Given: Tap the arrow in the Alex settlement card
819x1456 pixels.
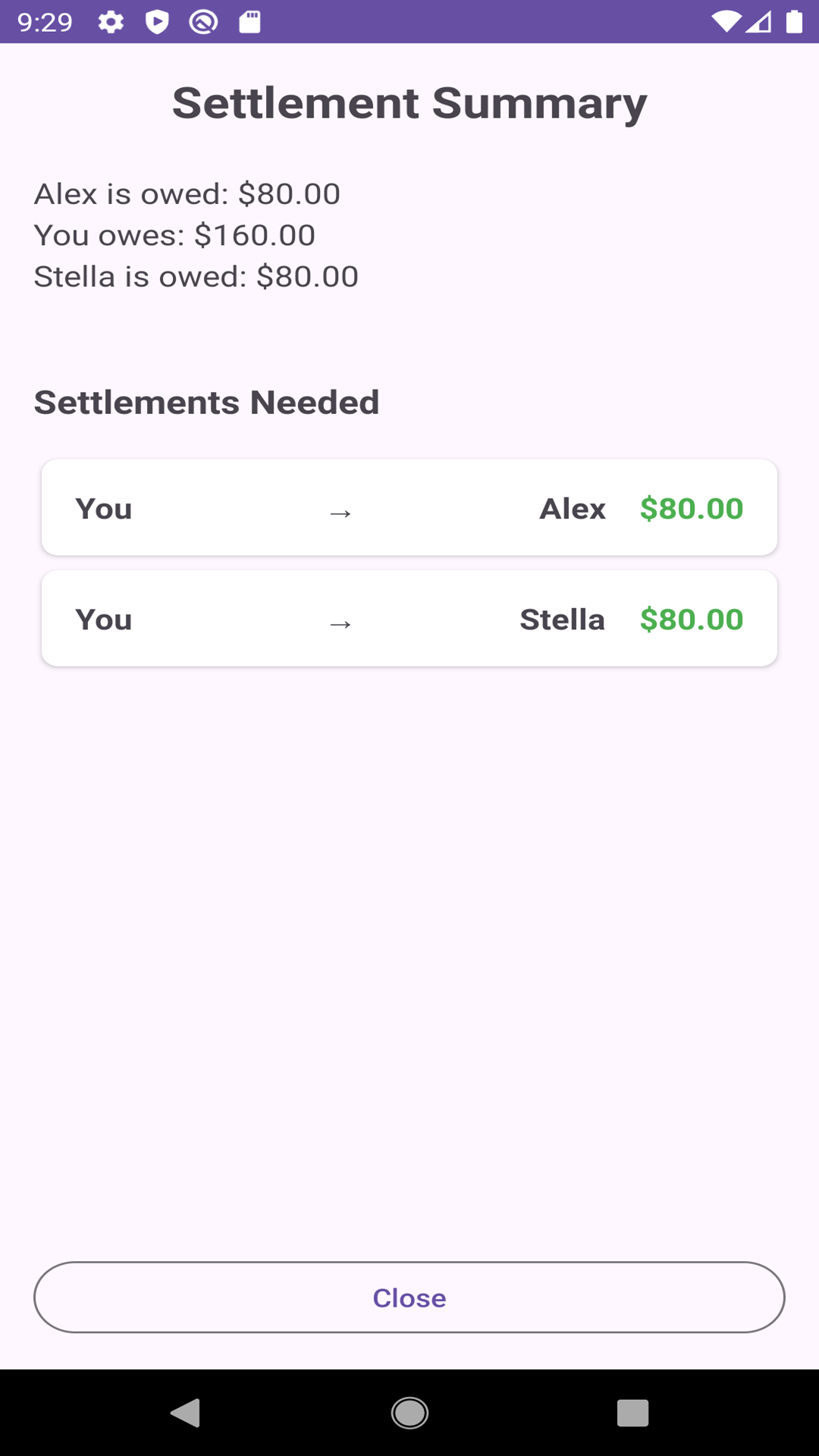Looking at the screenshot, I should pos(340,513).
